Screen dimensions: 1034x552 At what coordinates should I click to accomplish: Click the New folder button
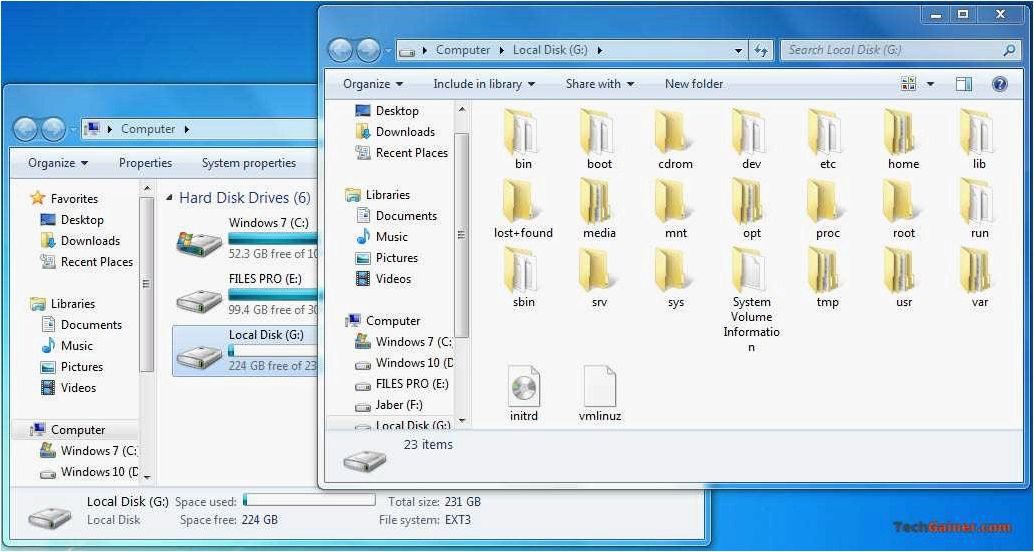click(x=694, y=84)
